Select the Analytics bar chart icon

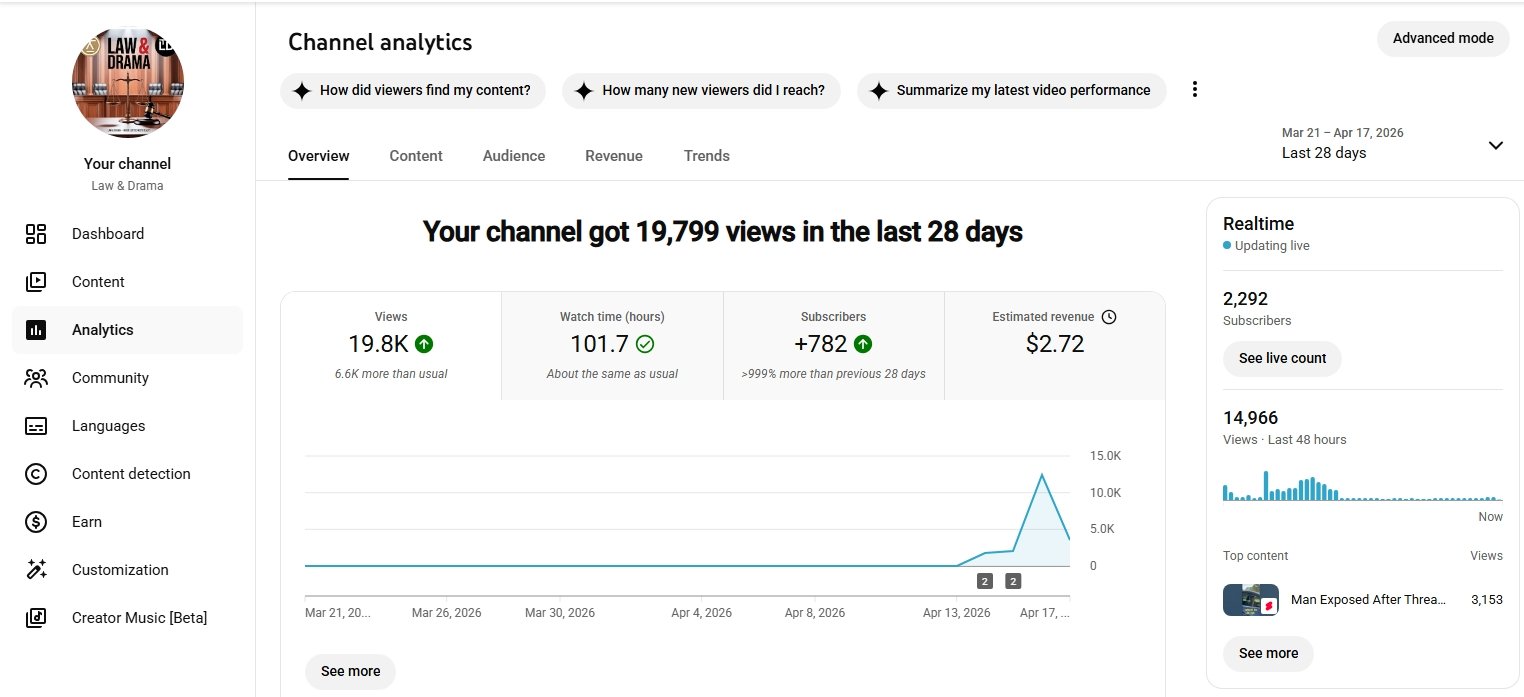pyautogui.click(x=36, y=330)
